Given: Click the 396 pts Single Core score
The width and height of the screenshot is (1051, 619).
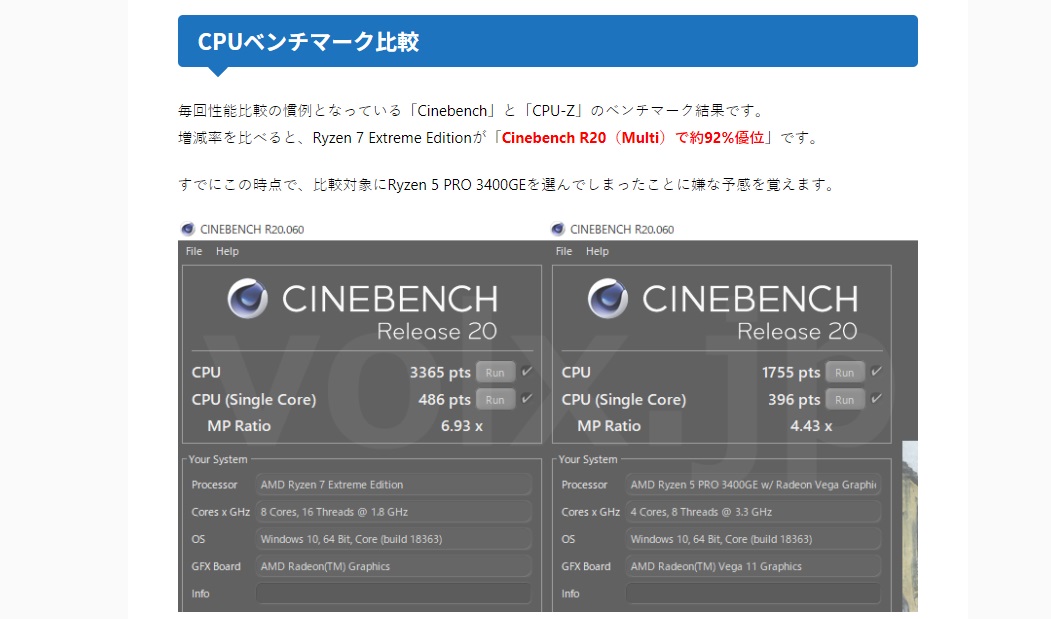Looking at the screenshot, I should coord(794,400).
